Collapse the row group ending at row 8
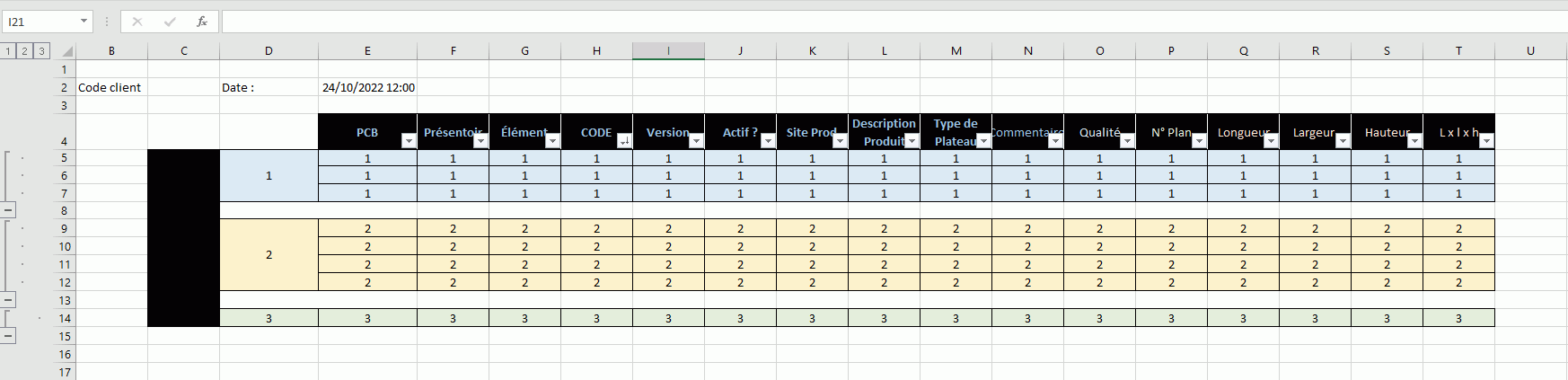The width and height of the screenshot is (1568, 380). (8, 210)
